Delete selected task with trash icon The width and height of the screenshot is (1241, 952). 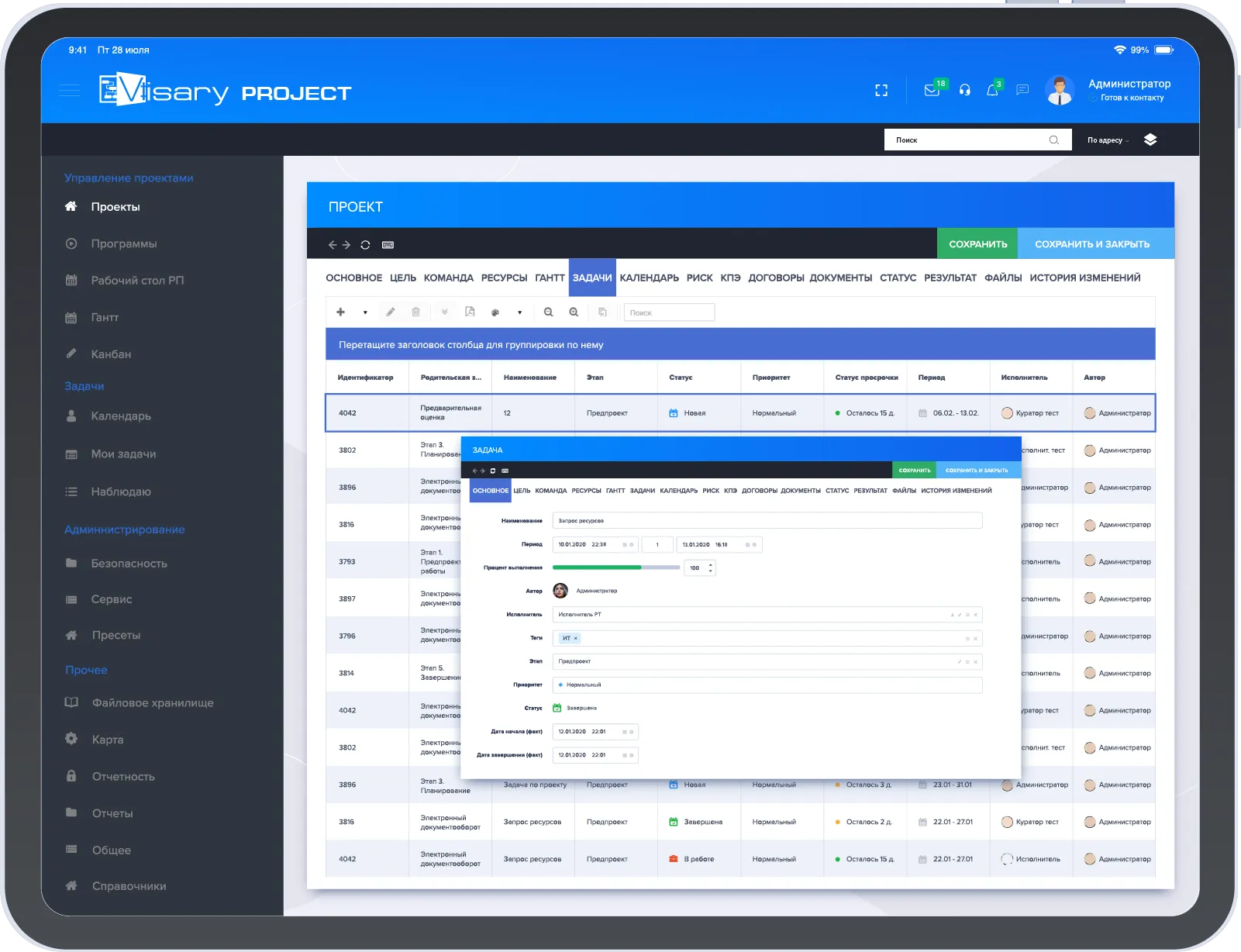(415, 312)
